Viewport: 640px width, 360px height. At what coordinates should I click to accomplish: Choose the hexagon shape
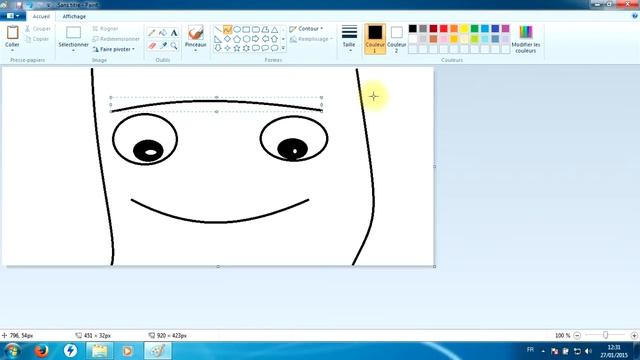pos(246,39)
